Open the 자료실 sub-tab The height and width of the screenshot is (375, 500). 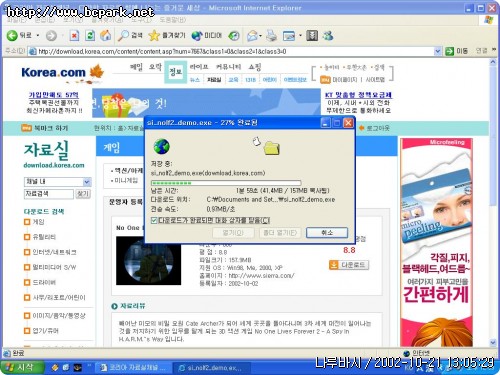pyautogui.click(x=214, y=80)
